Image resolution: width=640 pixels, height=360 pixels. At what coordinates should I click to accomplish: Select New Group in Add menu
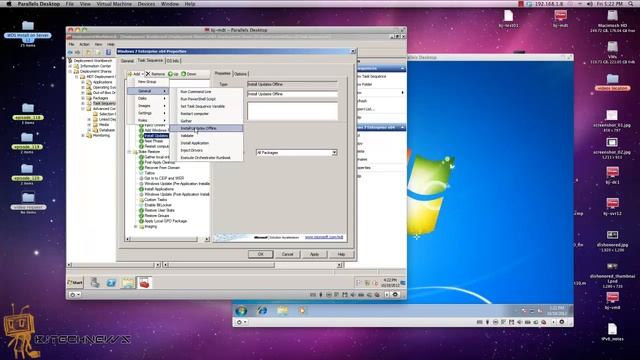tap(147, 82)
